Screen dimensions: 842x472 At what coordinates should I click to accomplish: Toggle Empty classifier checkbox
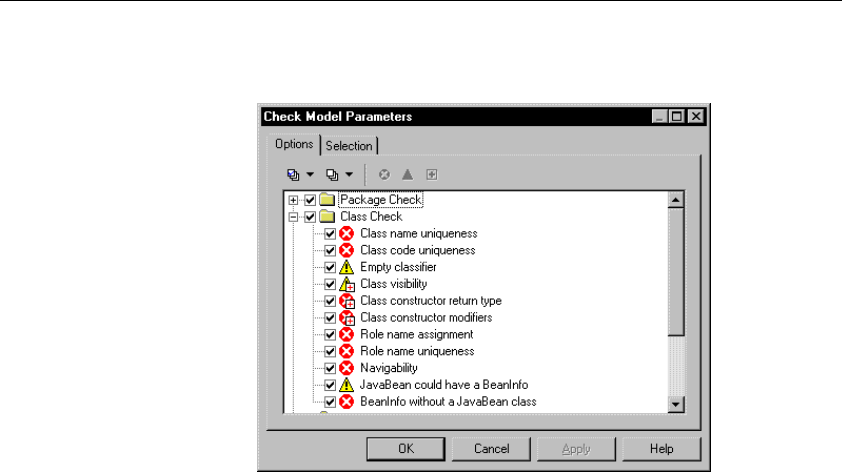[330, 267]
